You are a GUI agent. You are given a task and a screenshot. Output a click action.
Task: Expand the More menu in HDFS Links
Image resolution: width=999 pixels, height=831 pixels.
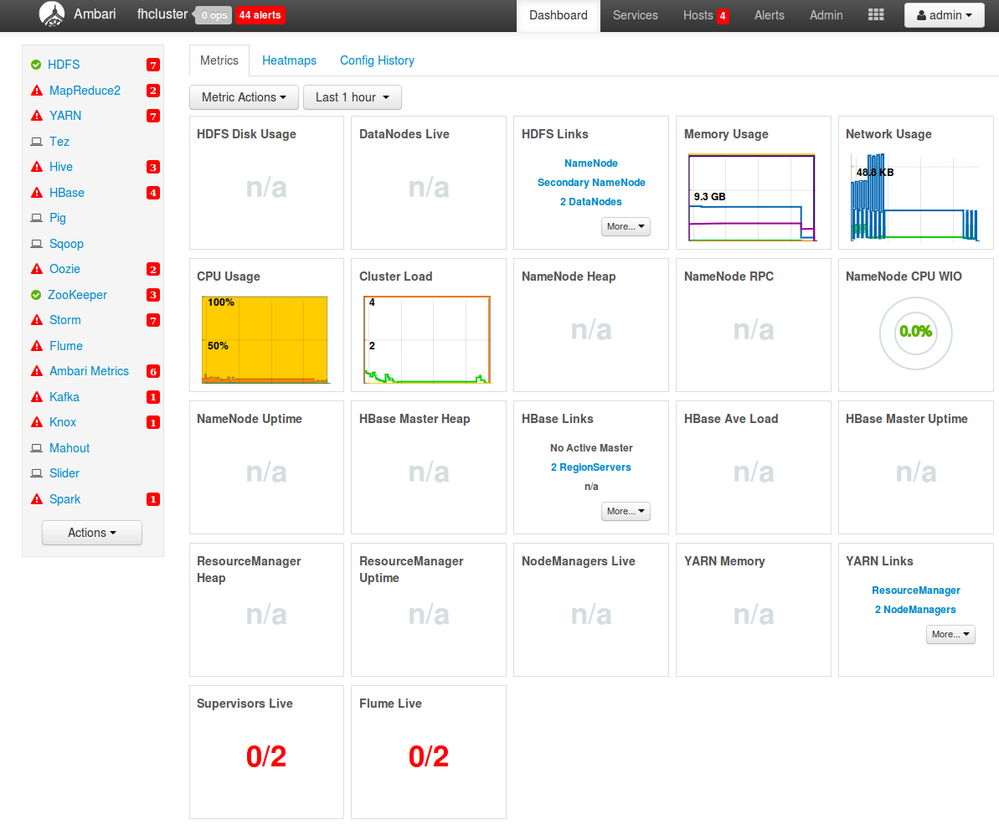[x=626, y=226]
